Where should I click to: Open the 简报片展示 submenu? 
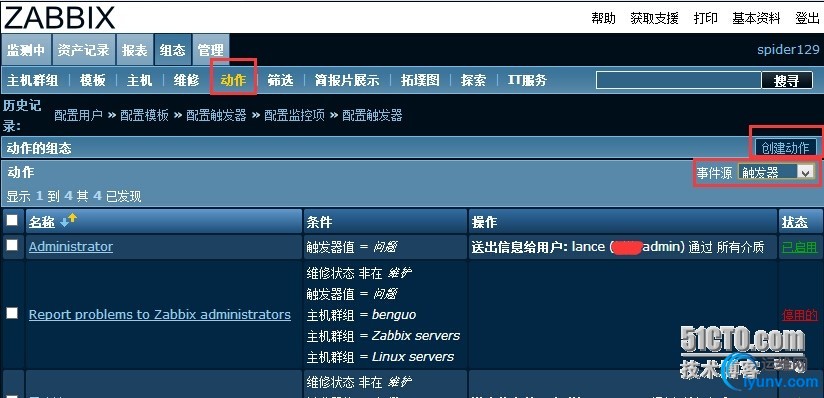click(347, 80)
